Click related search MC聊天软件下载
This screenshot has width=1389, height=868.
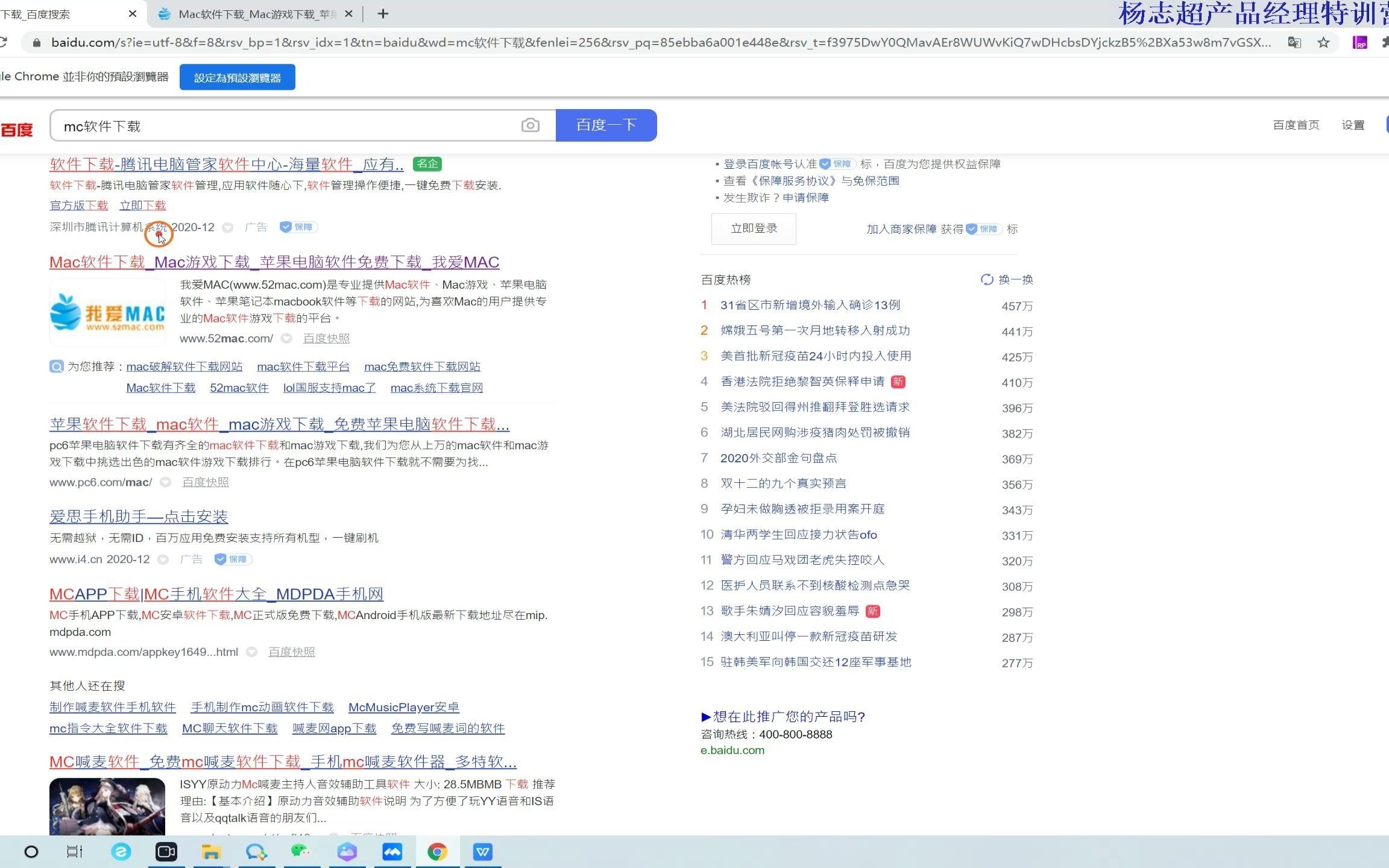click(x=230, y=728)
